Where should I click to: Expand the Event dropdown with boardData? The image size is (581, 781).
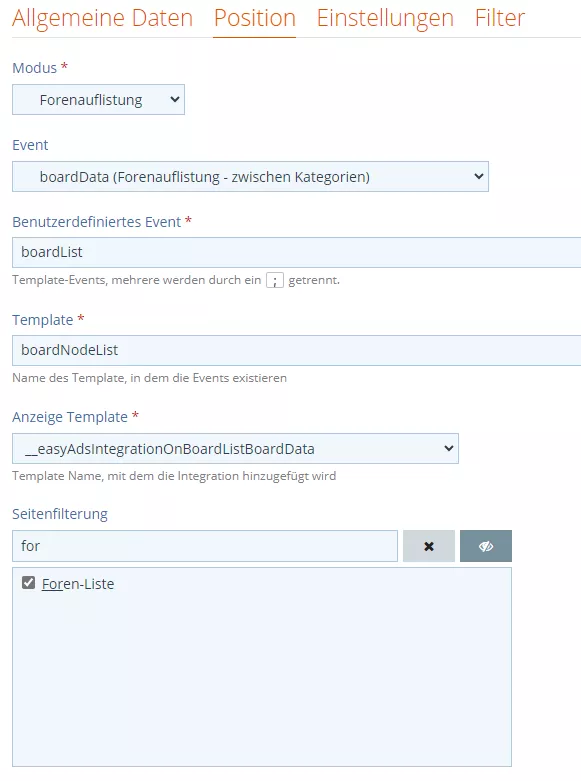pyautogui.click(x=250, y=176)
